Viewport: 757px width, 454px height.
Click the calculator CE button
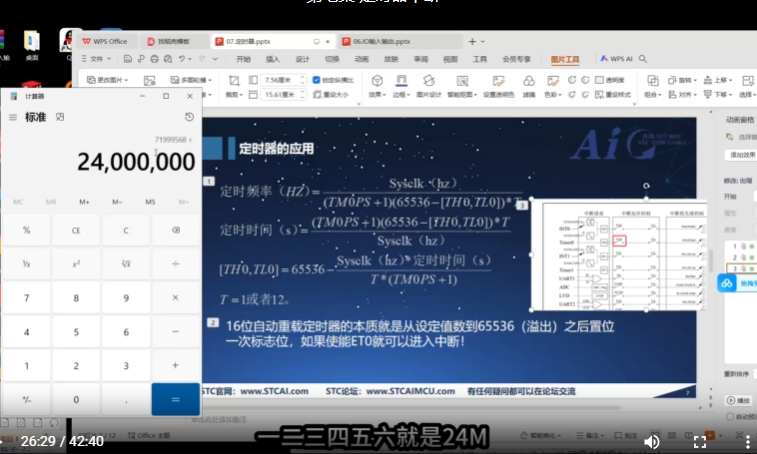click(76, 230)
